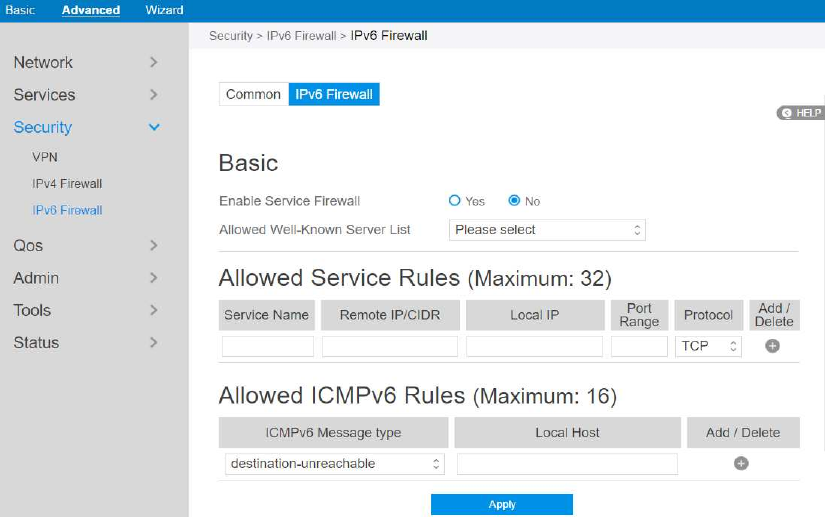The width and height of the screenshot is (825, 517).
Task: Open the ICMPv6 Message type dropdown
Action: click(x=336, y=464)
